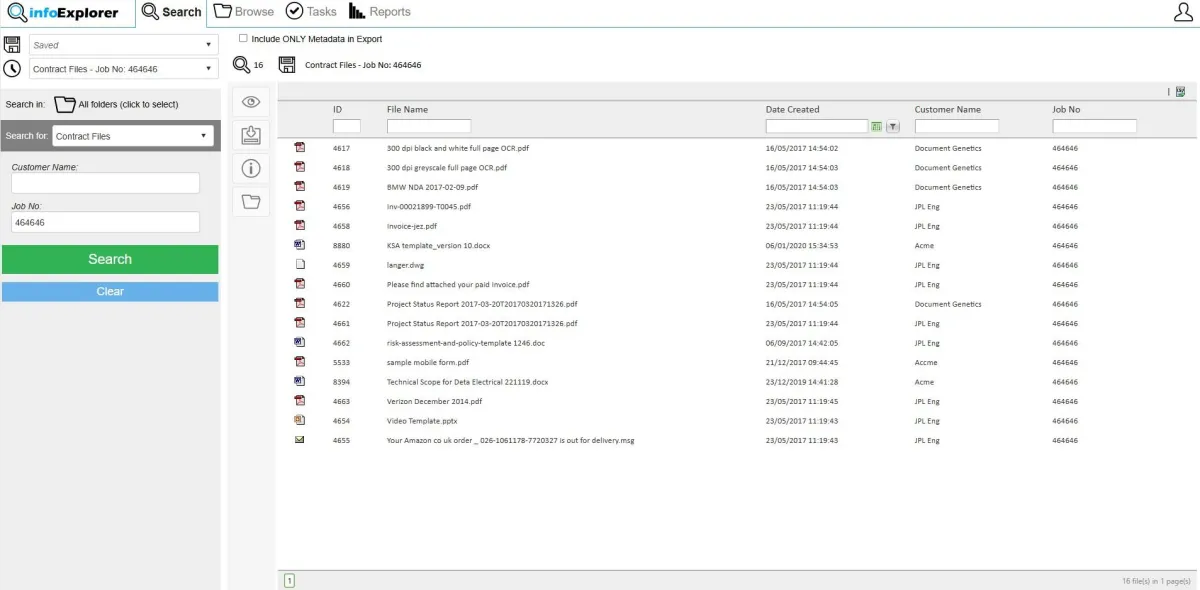This screenshot has height=590, width=1200.
Task: Switch to the Browse tab
Action: [x=243, y=12]
